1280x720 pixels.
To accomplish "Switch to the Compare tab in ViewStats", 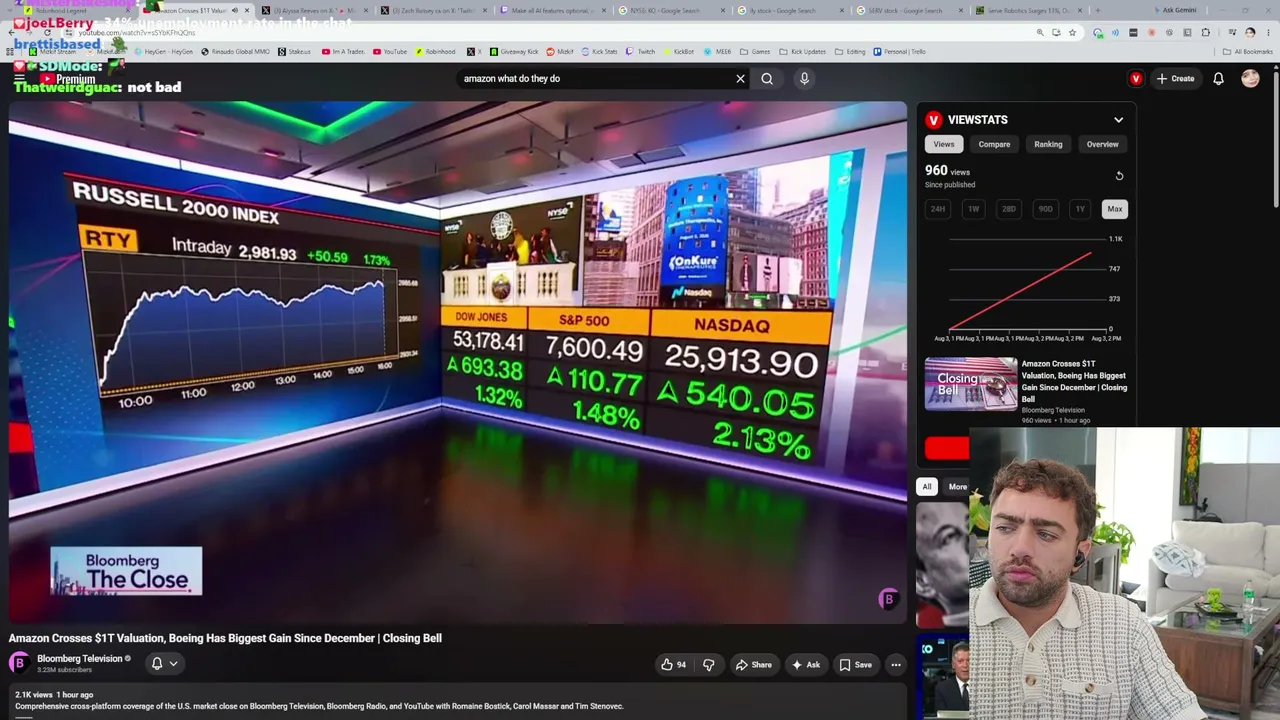I will click(x=994, y=144).
